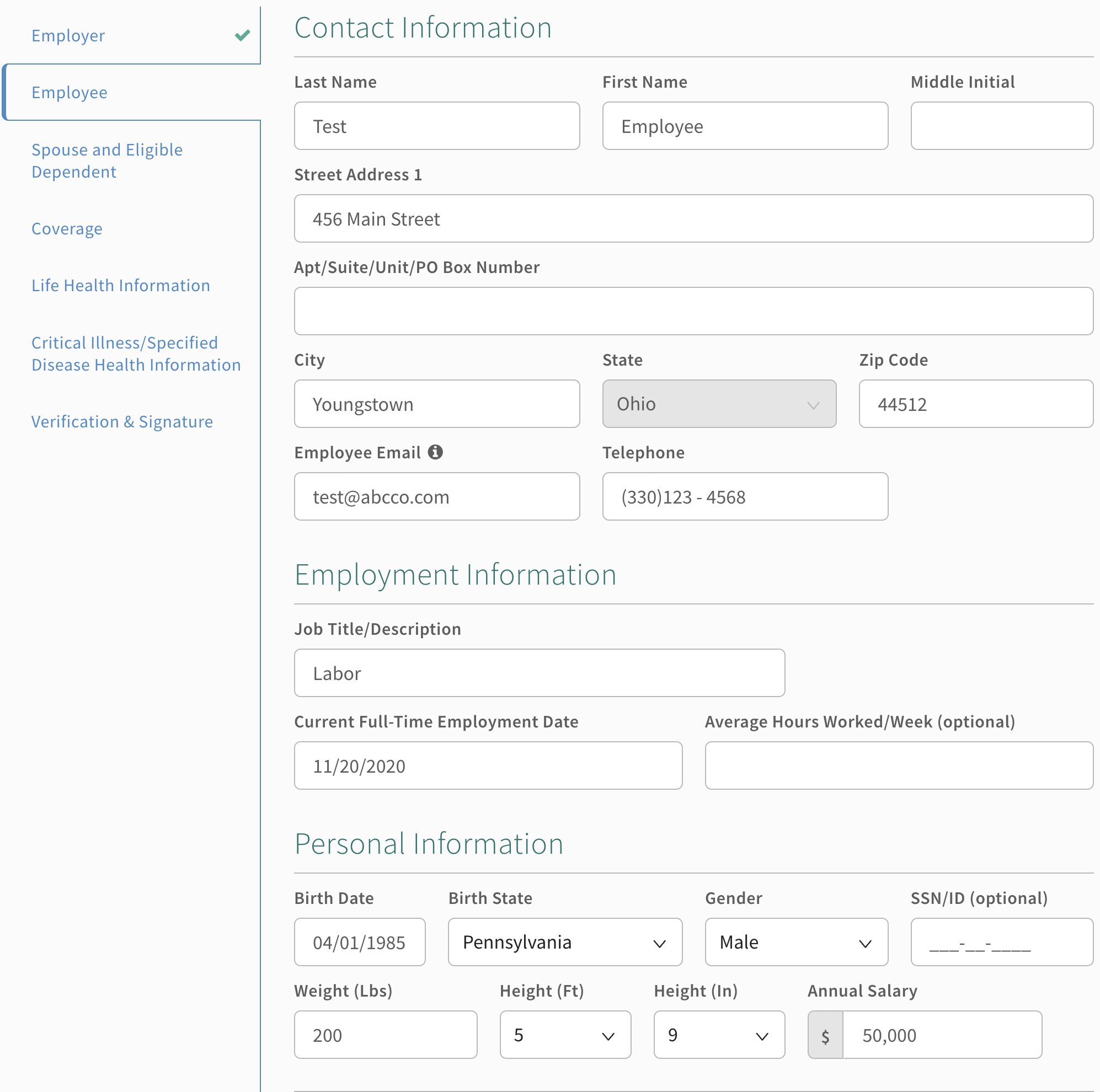Open the Height (In) dropdown
This screenshot has height=1092, width=1100.
click(x=718, y=1035)
